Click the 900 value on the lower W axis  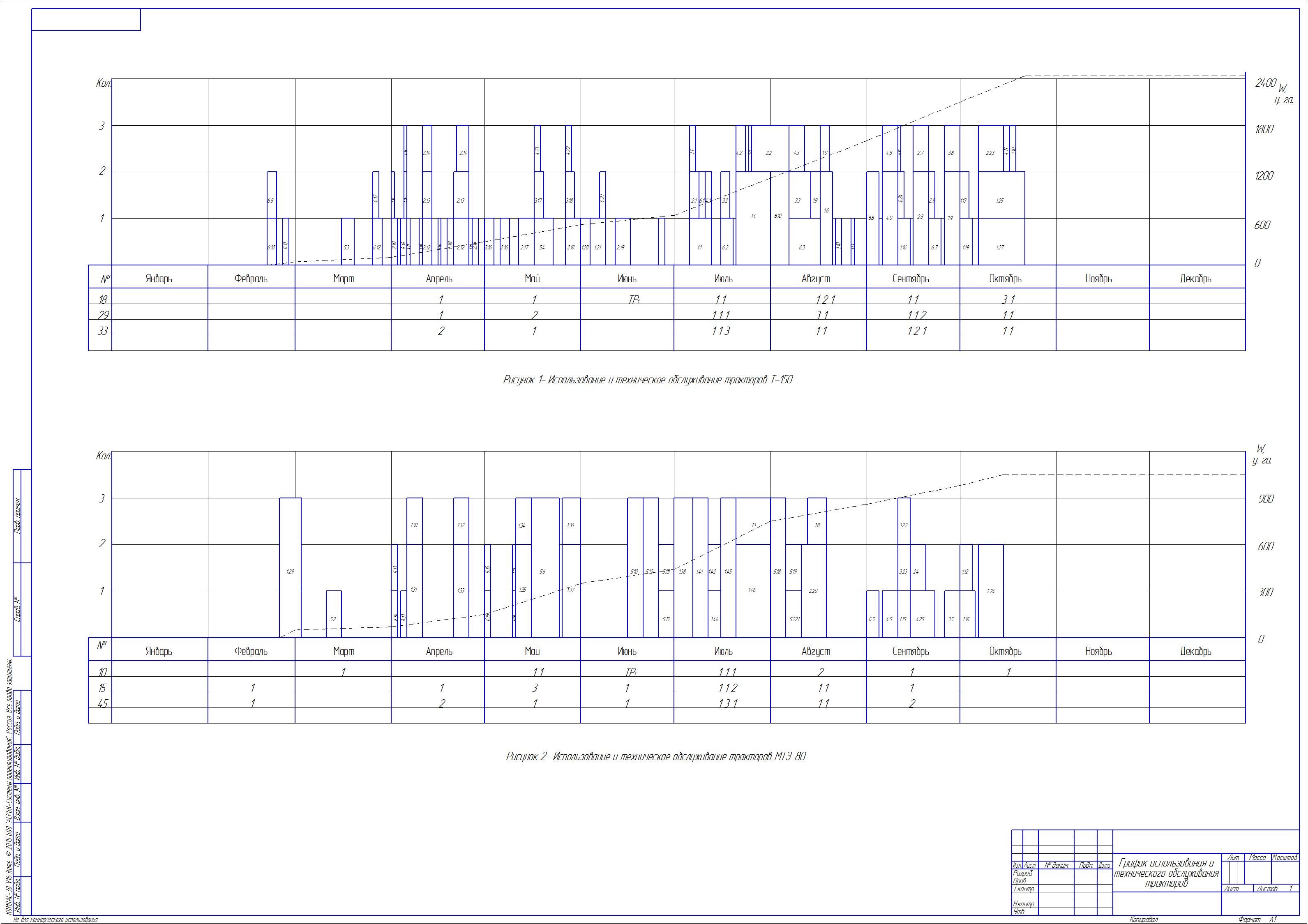(1266, 499)
